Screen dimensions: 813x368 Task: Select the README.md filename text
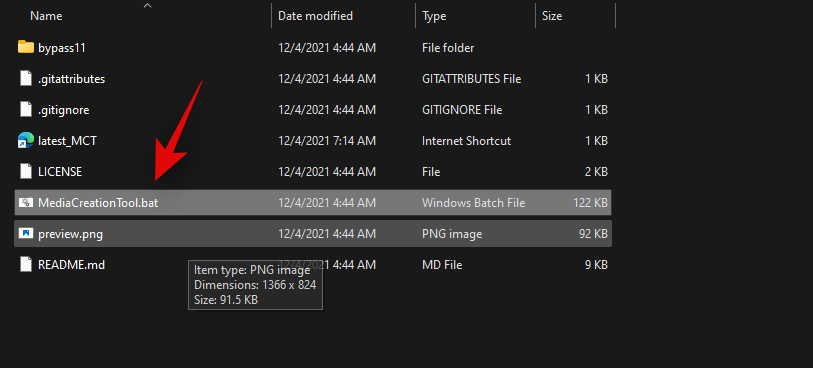tap(72, 265)
